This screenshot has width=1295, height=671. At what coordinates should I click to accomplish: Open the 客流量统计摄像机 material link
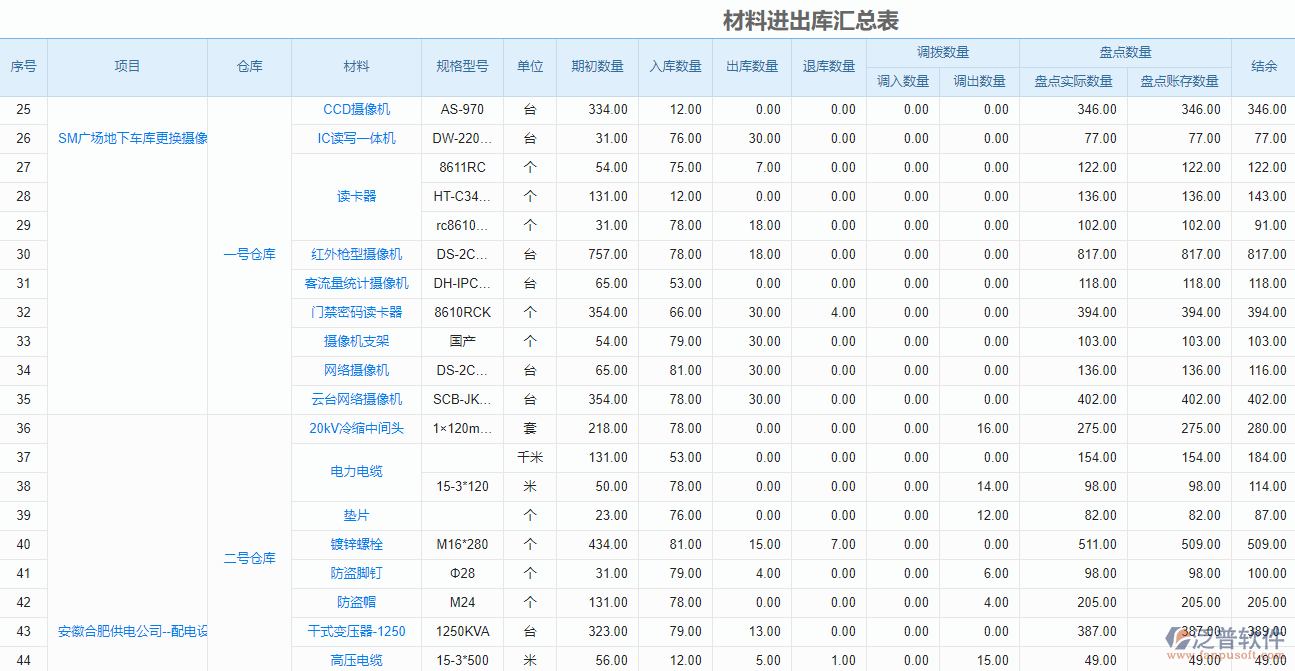click(x=355, y=283)
